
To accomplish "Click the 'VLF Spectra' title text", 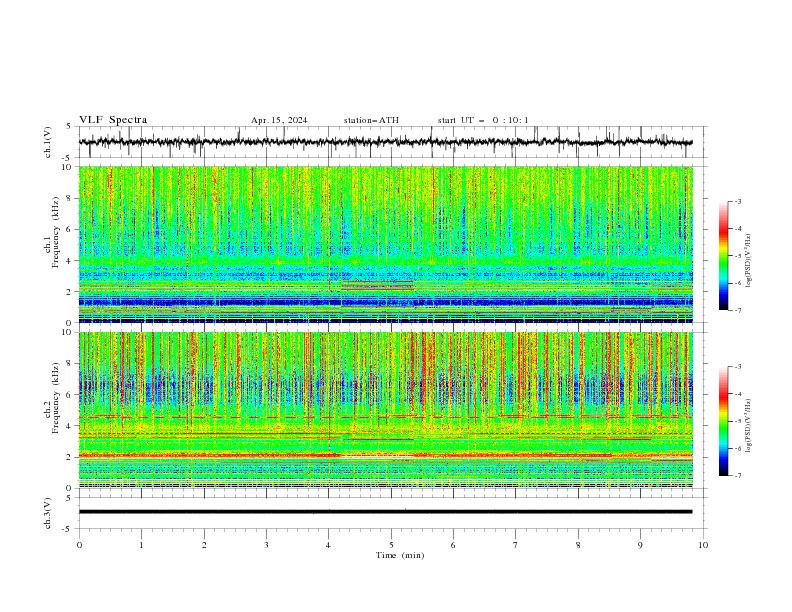I will coord(113,120).
